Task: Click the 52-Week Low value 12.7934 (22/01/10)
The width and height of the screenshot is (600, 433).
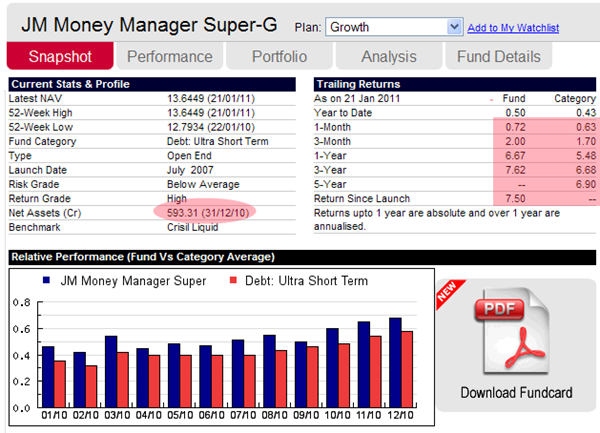Action: pyautogui.click(x=211, y=127)
